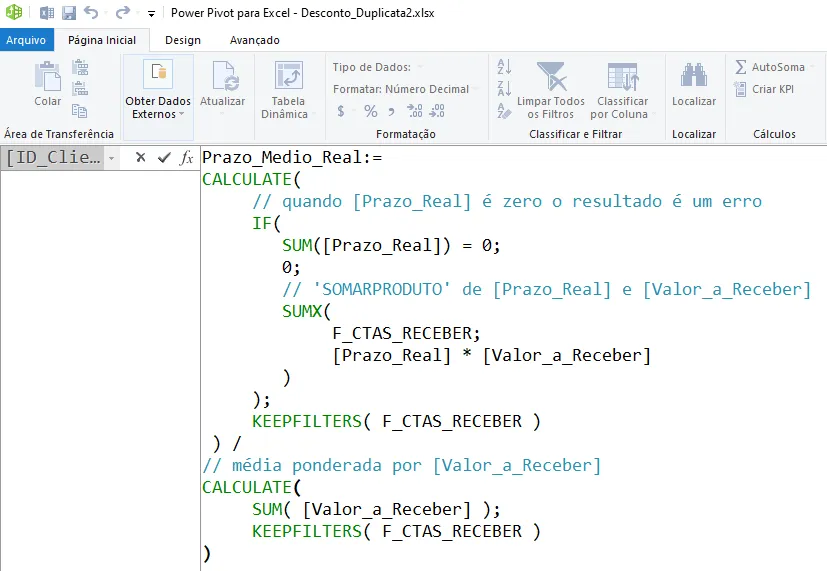This screenshot has height=571, width=827.
Task: Click the [ID_Clie... name box field
Action: pyautogui.click(x=53, y=158)
